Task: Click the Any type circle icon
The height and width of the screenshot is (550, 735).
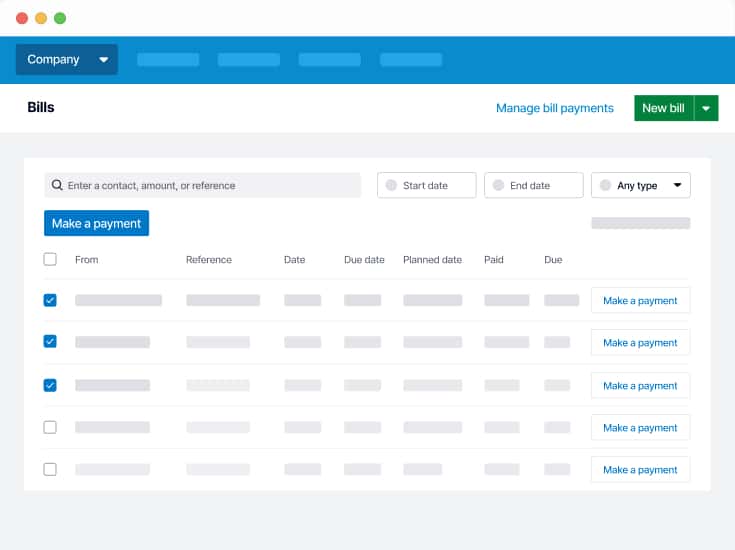Action: tap(605, 185)
